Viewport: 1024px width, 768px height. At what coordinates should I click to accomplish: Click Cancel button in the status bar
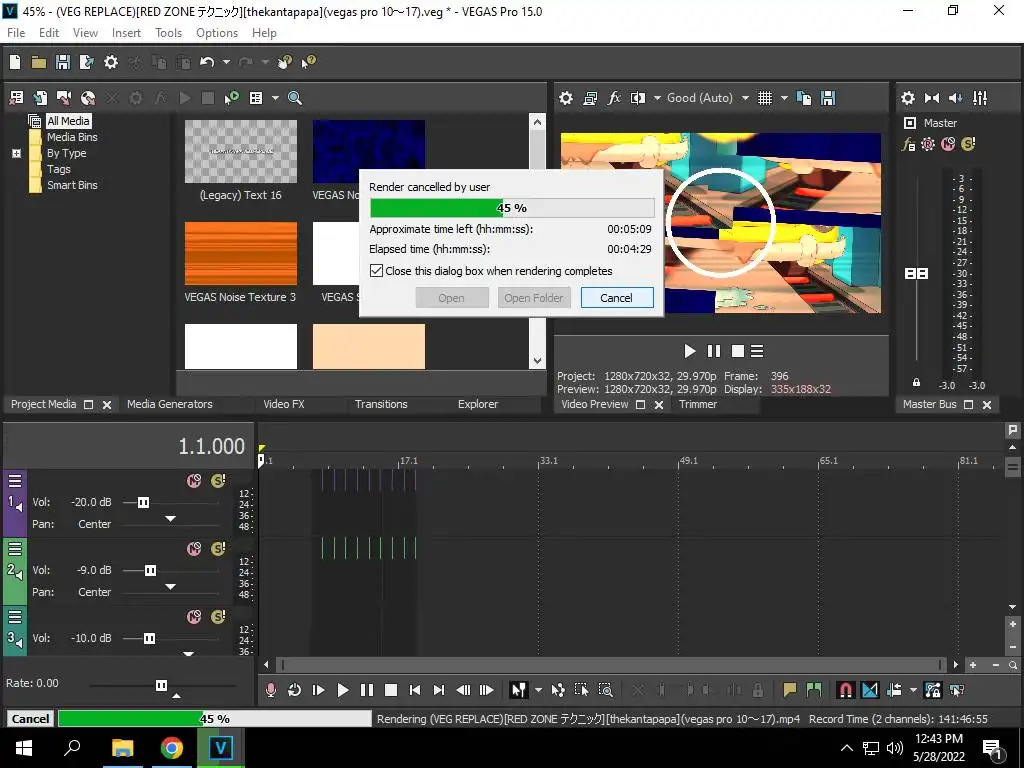click(30, 718)
